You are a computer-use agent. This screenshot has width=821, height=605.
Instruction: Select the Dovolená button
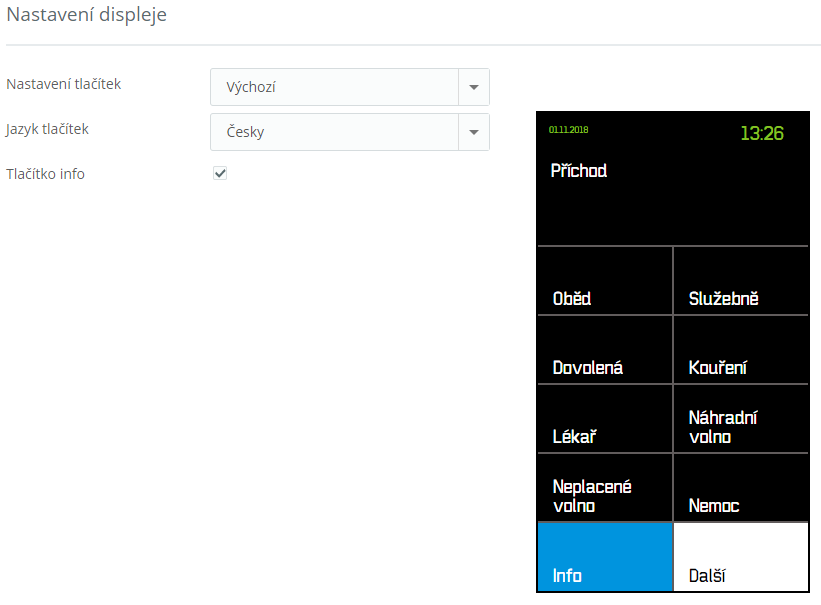(x=605, y=350)
